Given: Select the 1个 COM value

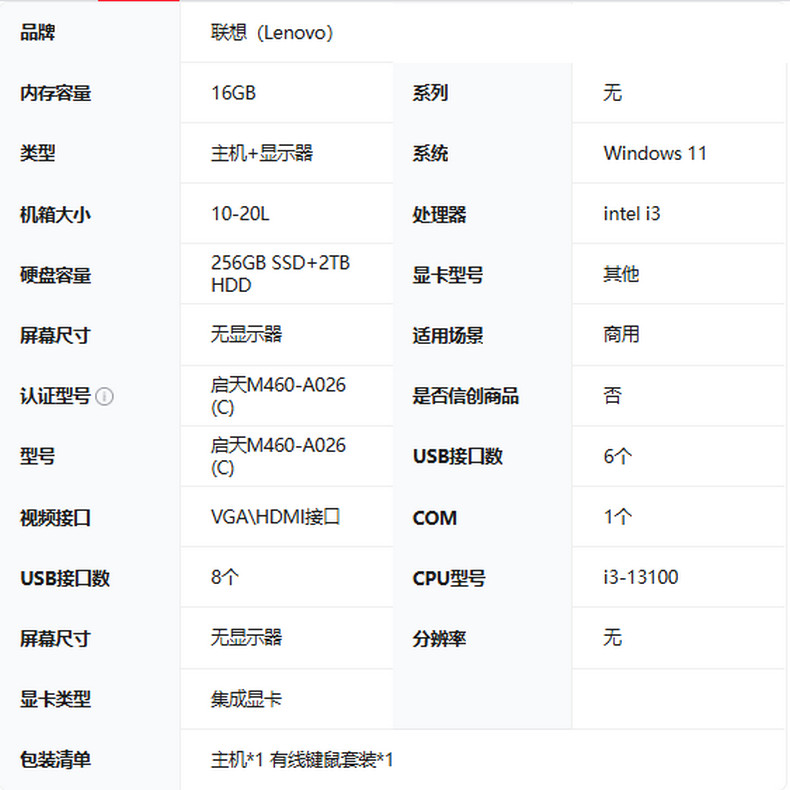Looking at the screenshot, I should [618, 517].
